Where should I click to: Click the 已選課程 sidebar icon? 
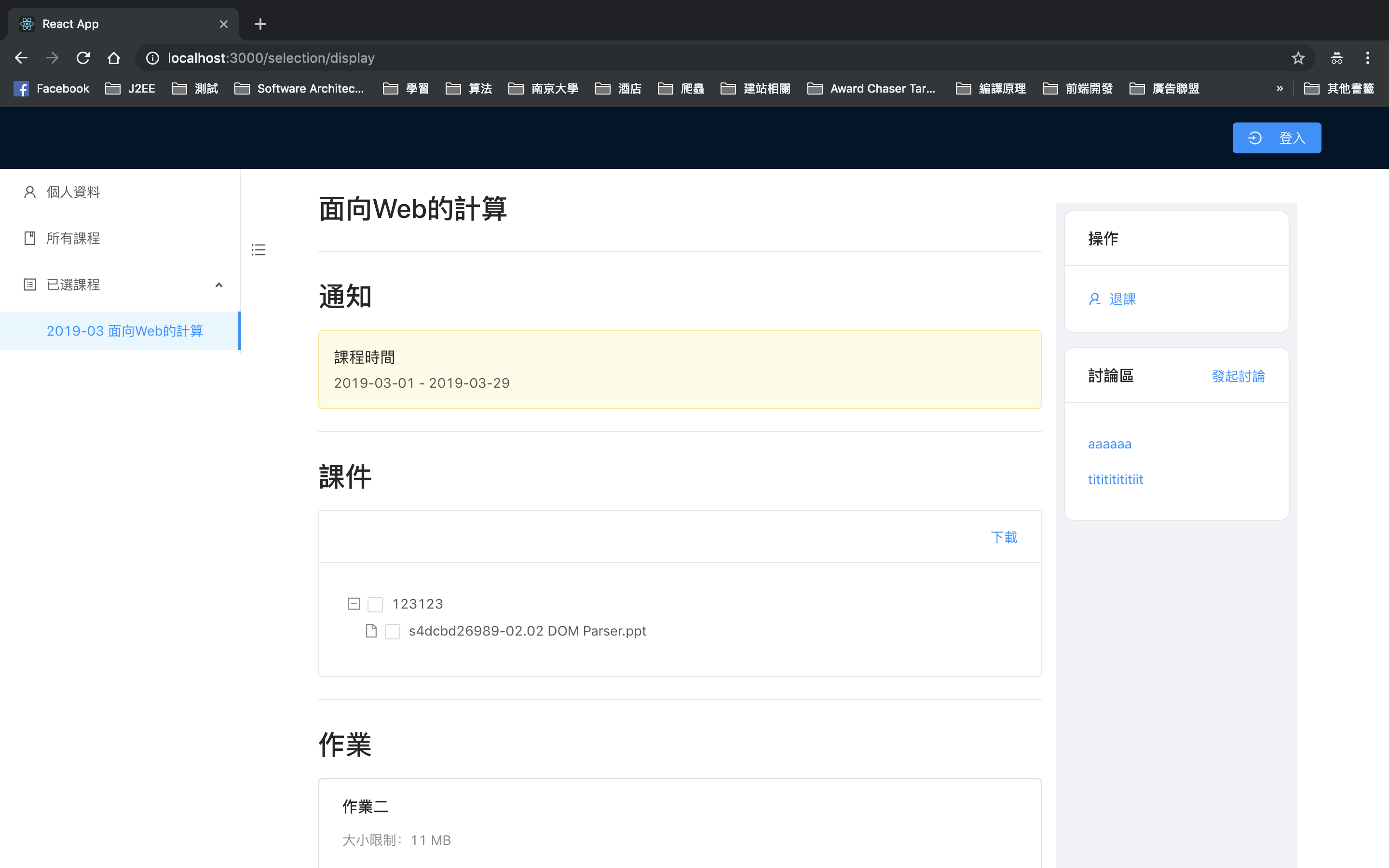tap(30, 284)
